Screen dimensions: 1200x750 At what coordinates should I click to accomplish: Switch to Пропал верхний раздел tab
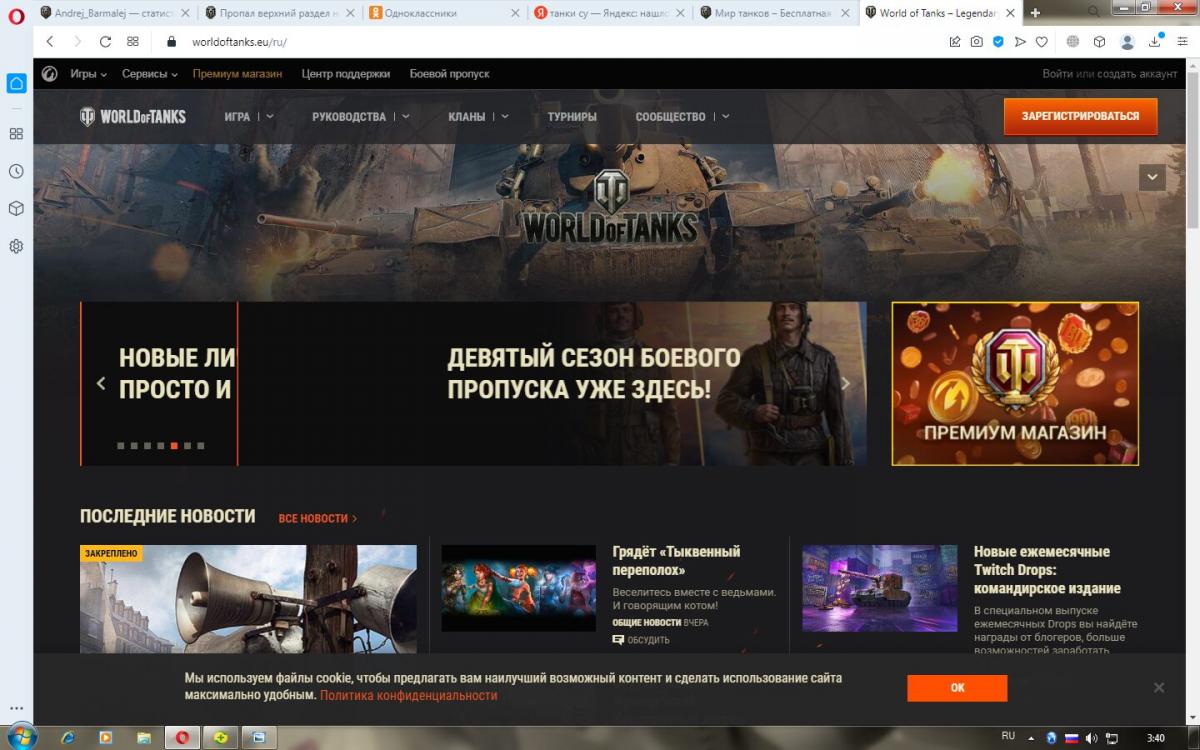pos(278,13)
